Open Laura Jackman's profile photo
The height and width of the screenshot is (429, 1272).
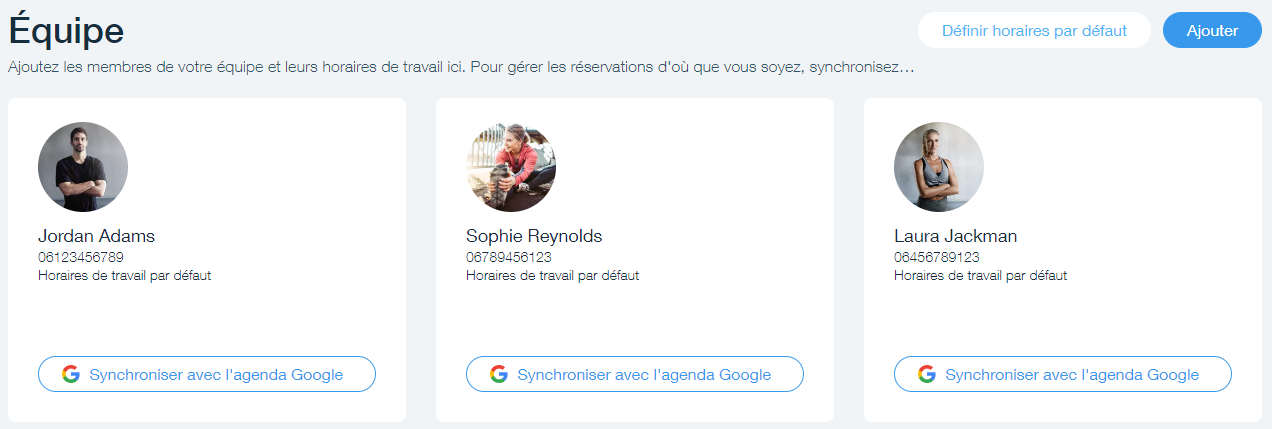(x=939, y=167)
